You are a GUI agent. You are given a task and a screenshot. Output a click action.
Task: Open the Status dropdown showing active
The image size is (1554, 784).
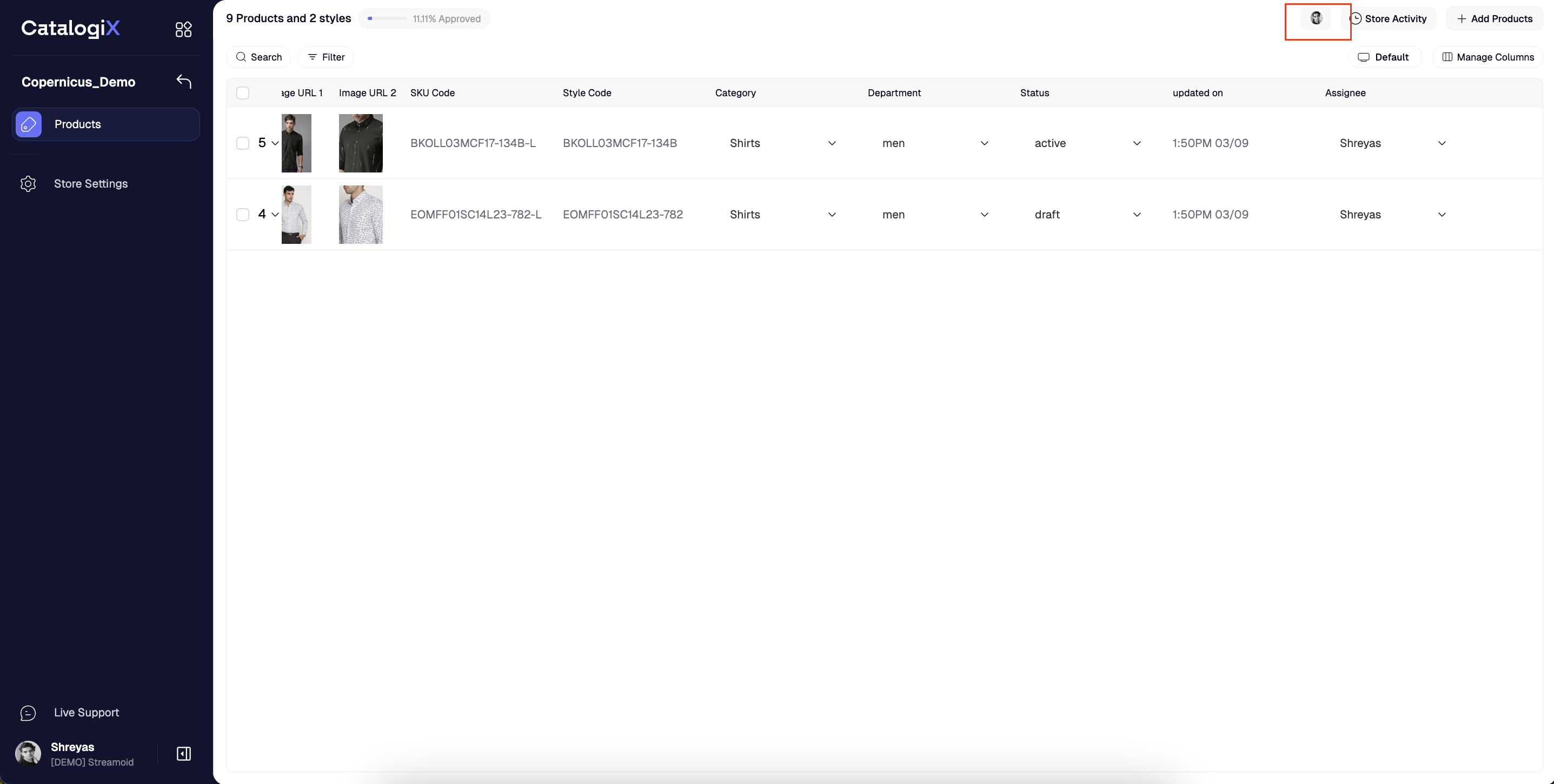click(x=1137, y=143)
